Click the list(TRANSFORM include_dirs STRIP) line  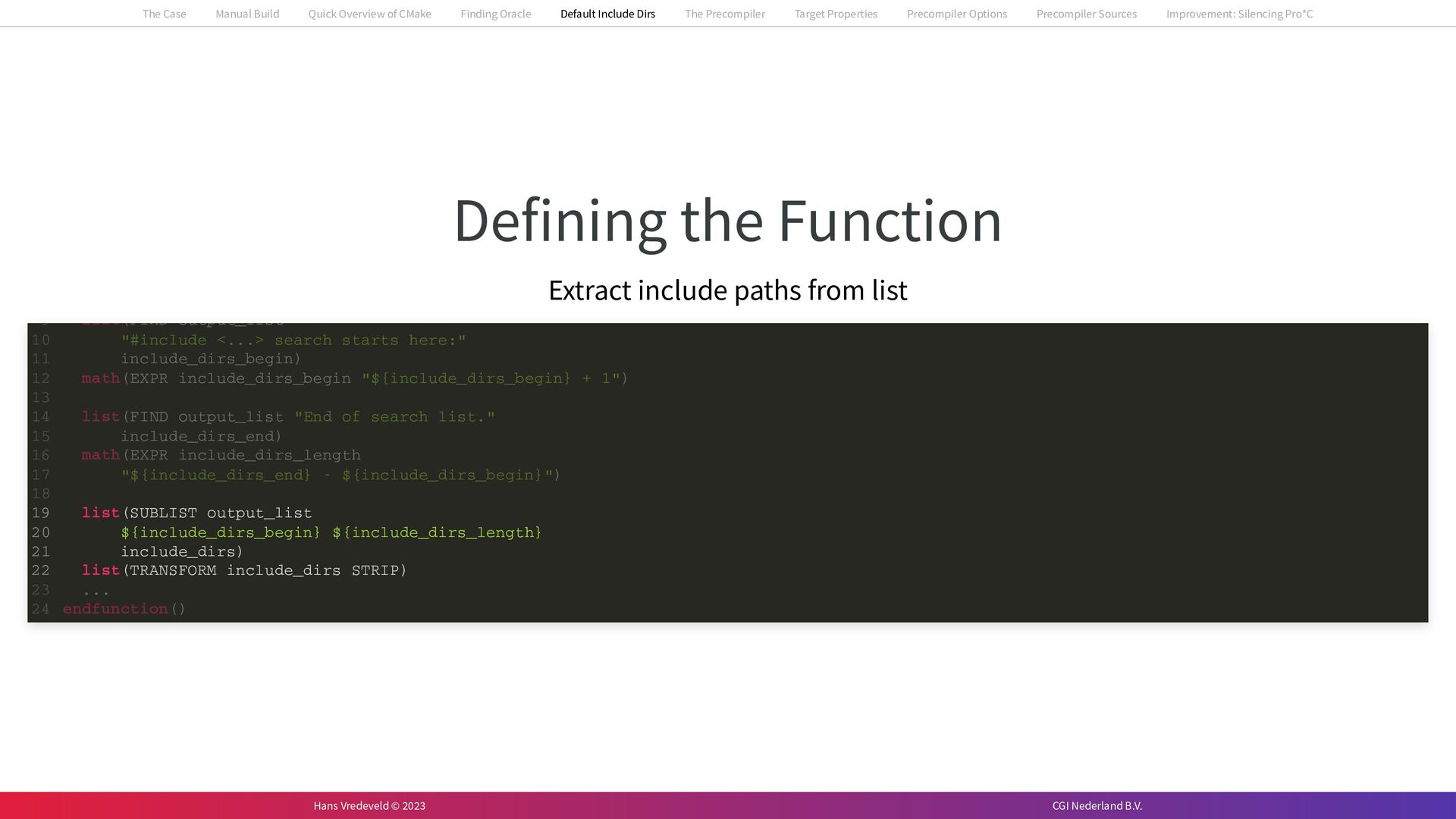pyautogui.click(x=244, y=570)
